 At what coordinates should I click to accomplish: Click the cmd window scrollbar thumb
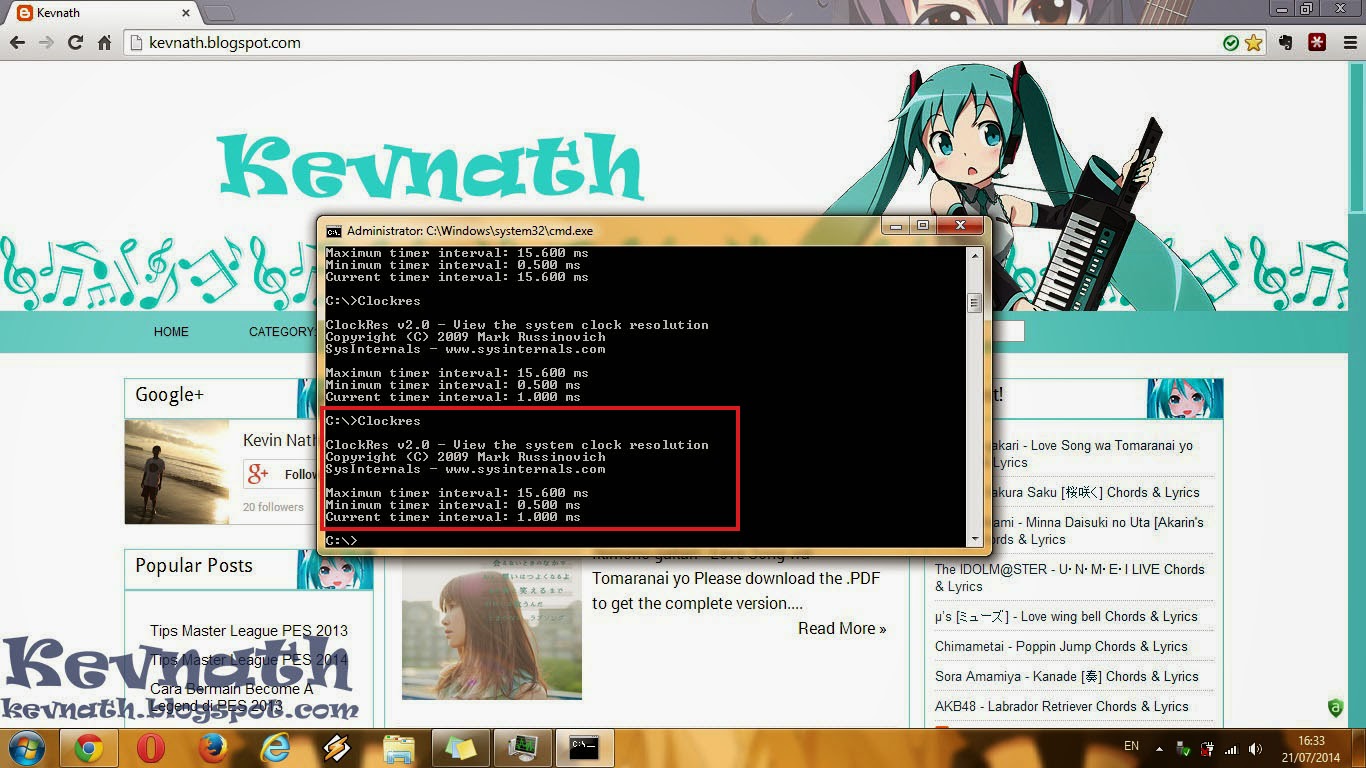(975, 303)
